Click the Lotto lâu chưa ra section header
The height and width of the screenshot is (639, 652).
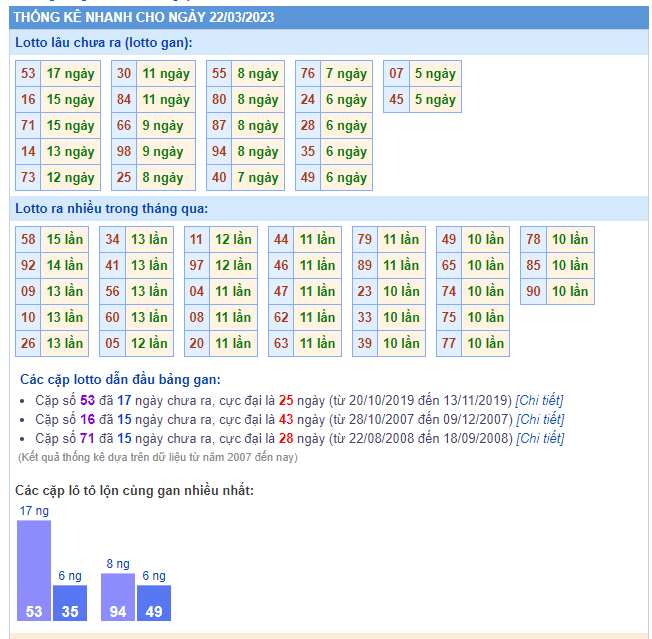(x=104, y=43)
